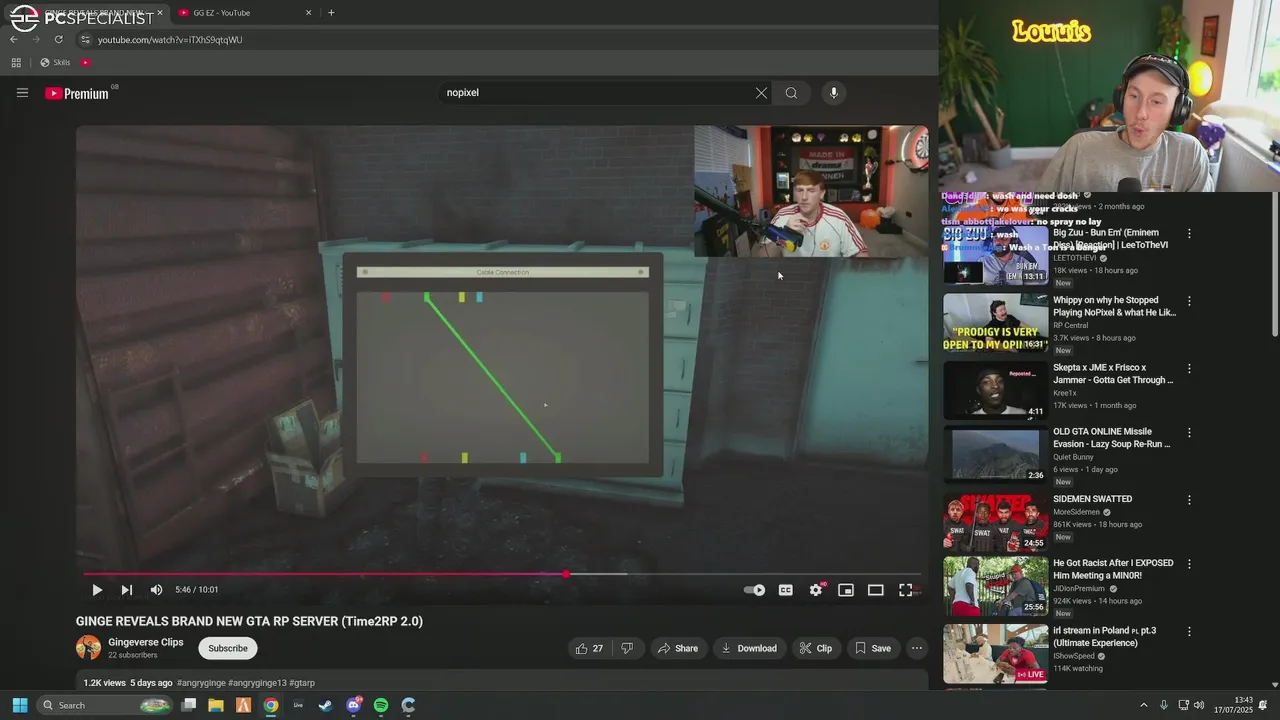Create a Clip of the video
This screenshot has width=1280, height=720.
point(815,648)
